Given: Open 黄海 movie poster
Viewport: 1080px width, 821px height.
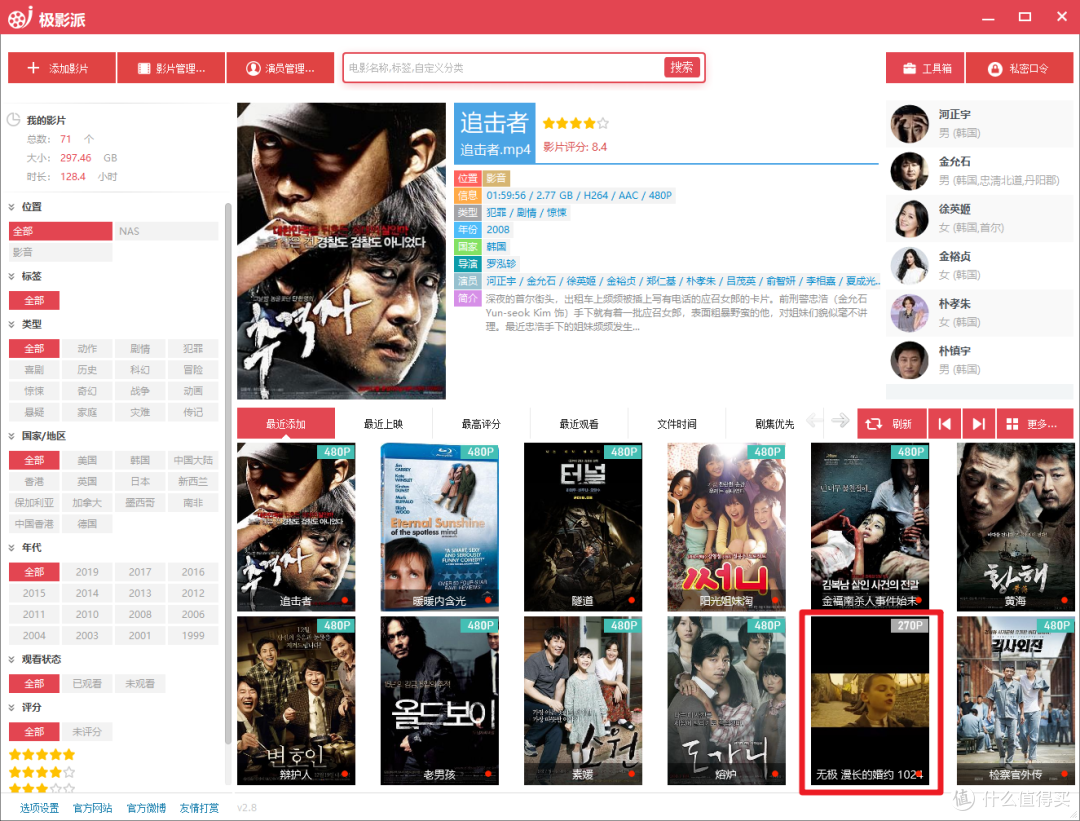Looking at the screenshot, I should (x=1015, y=527).
